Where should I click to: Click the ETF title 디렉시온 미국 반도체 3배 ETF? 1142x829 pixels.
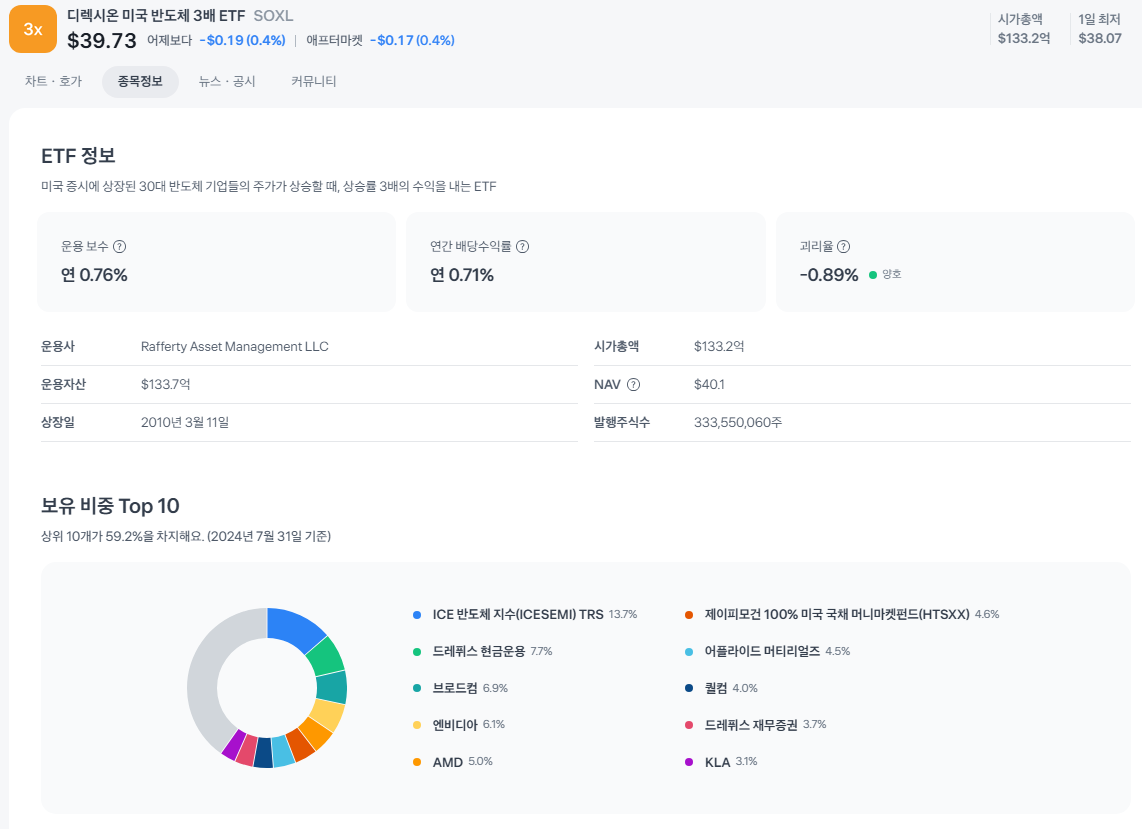pos(156,15)
